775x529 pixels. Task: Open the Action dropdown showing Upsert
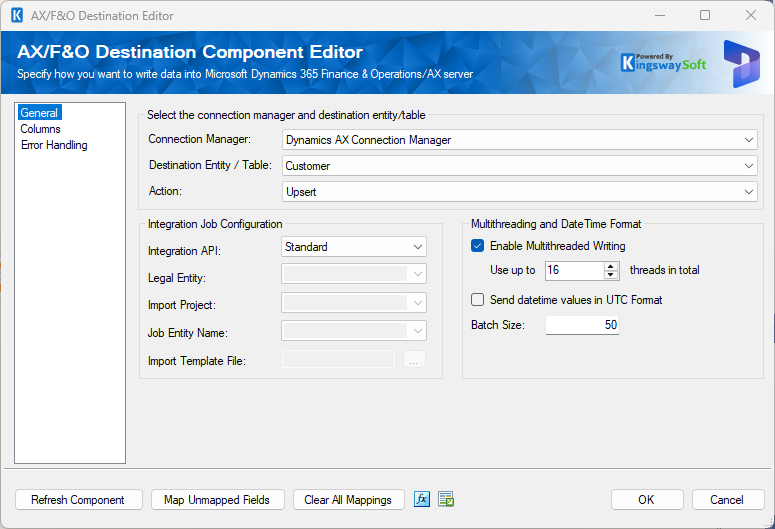[x=519, y=192]
